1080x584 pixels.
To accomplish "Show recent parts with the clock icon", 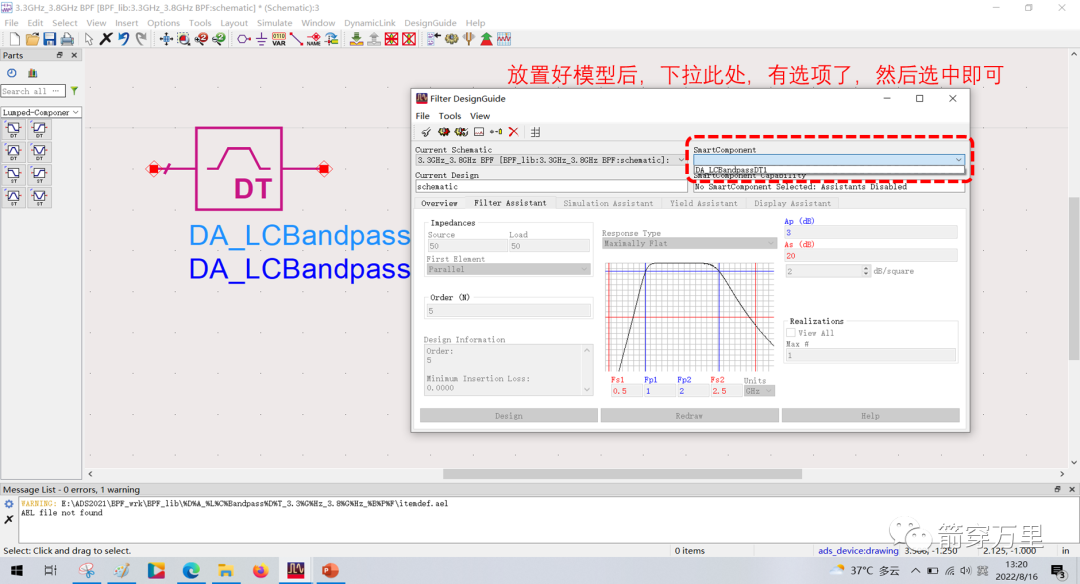I will [x=12, y=73].
